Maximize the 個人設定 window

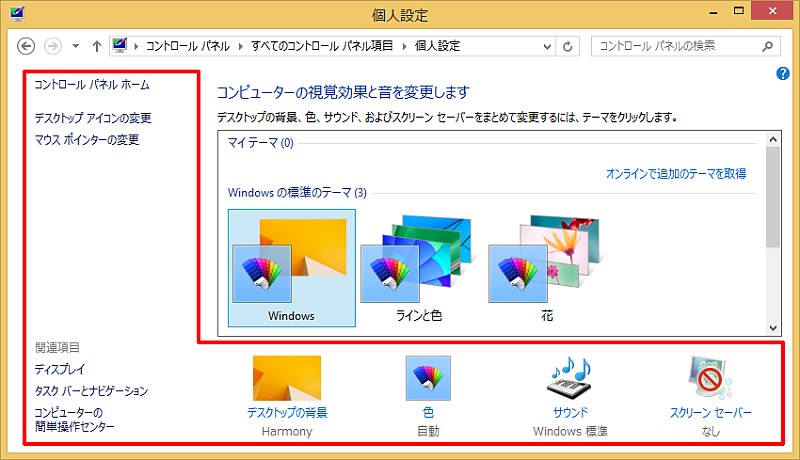click(738, 11)
